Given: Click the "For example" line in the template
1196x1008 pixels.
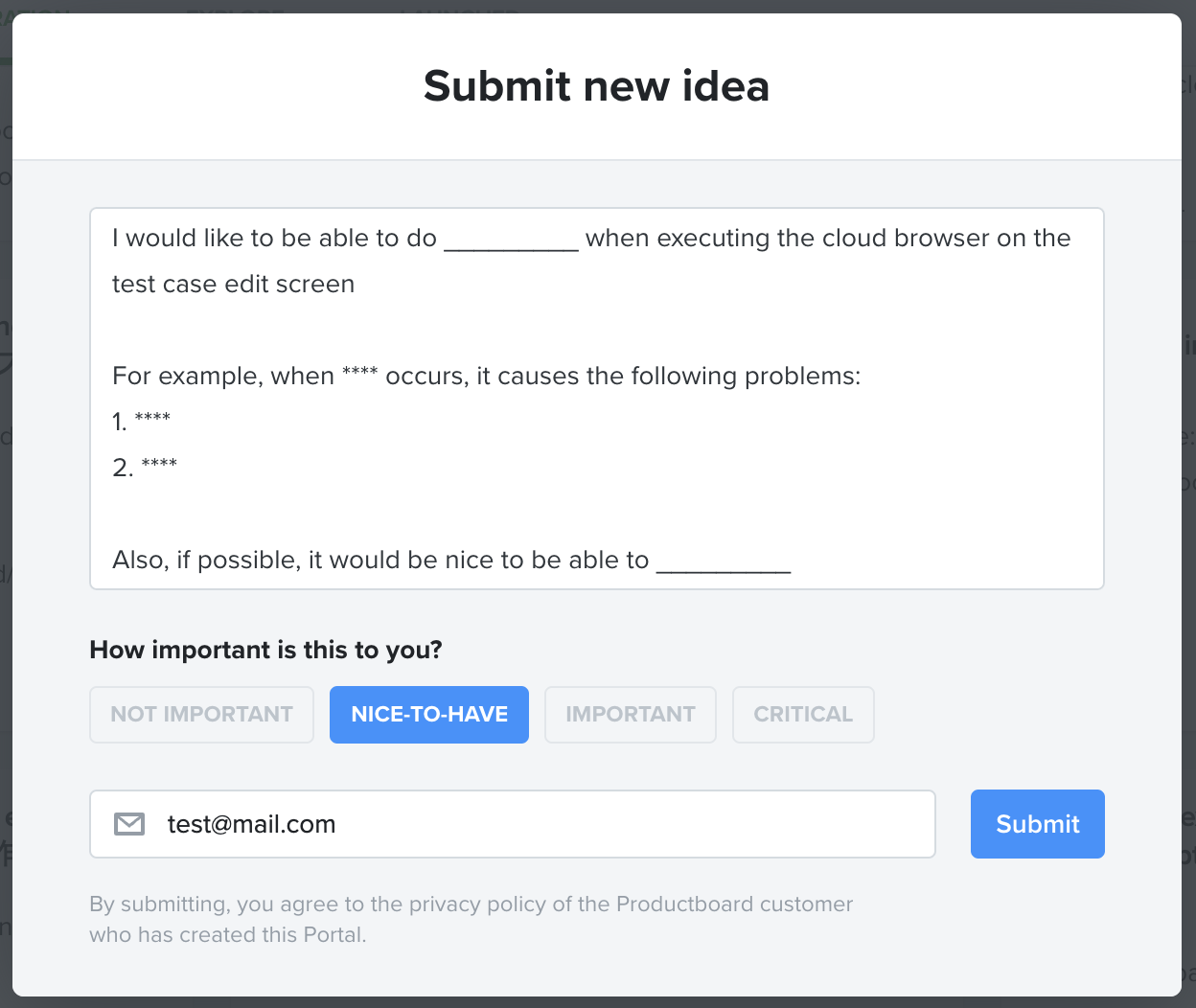Looking at the screenshot, I should click(x=486, y=375).
